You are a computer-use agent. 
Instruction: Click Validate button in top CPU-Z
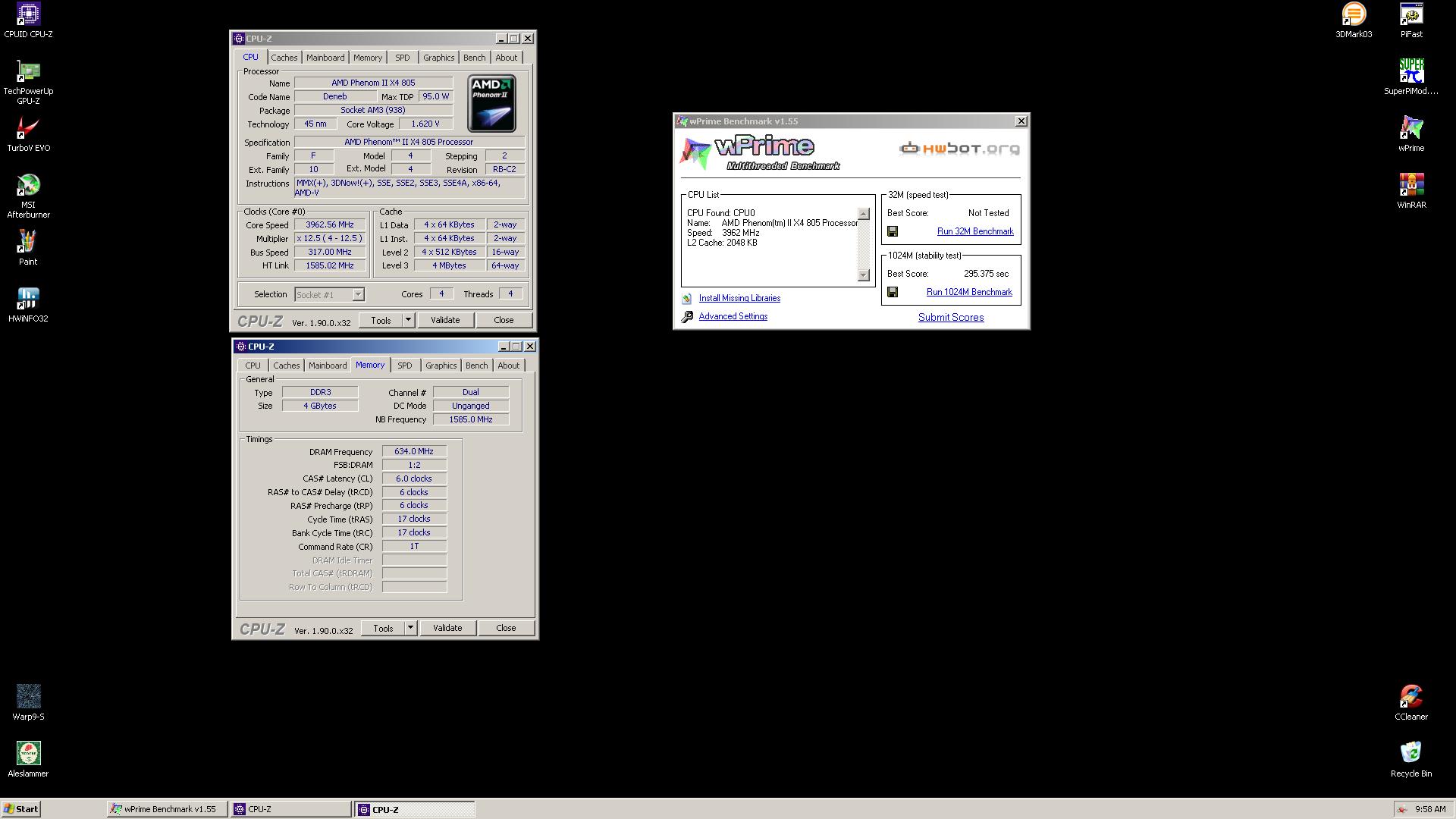click(445, 320)
